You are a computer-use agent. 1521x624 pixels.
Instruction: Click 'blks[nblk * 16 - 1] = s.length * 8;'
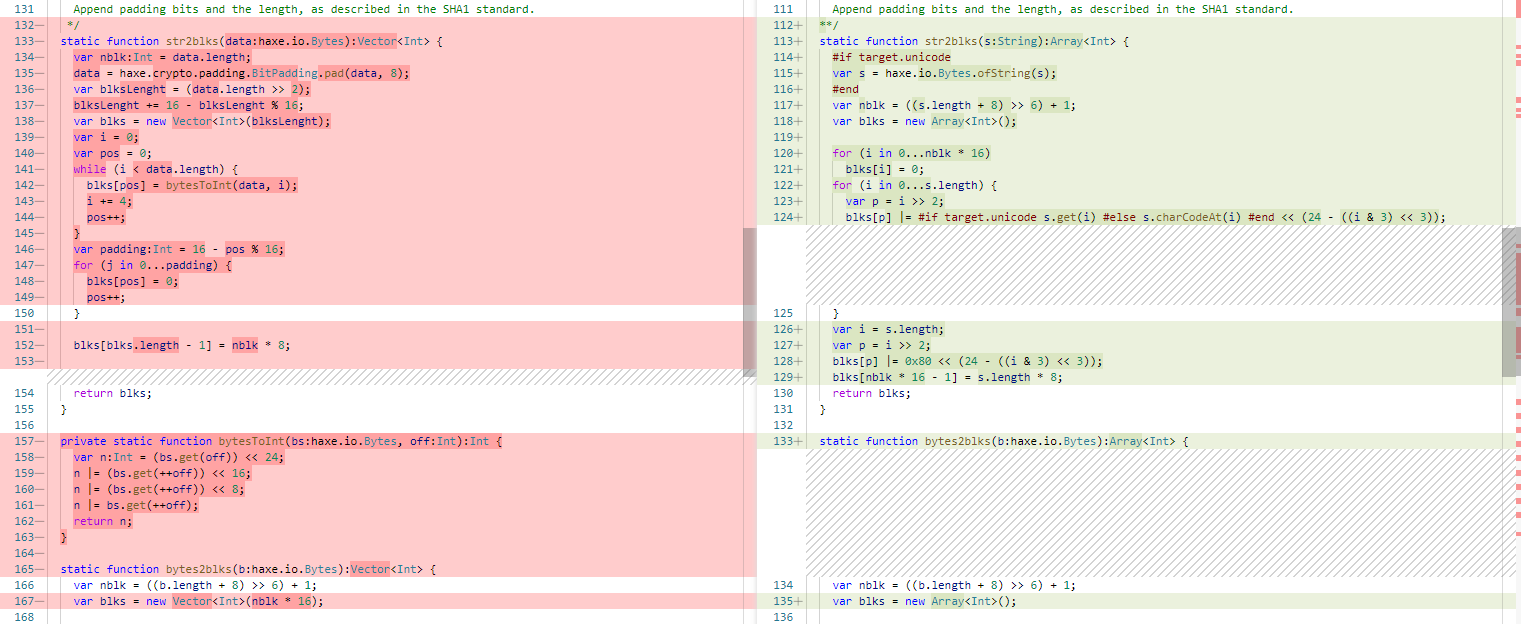[947, 377]
